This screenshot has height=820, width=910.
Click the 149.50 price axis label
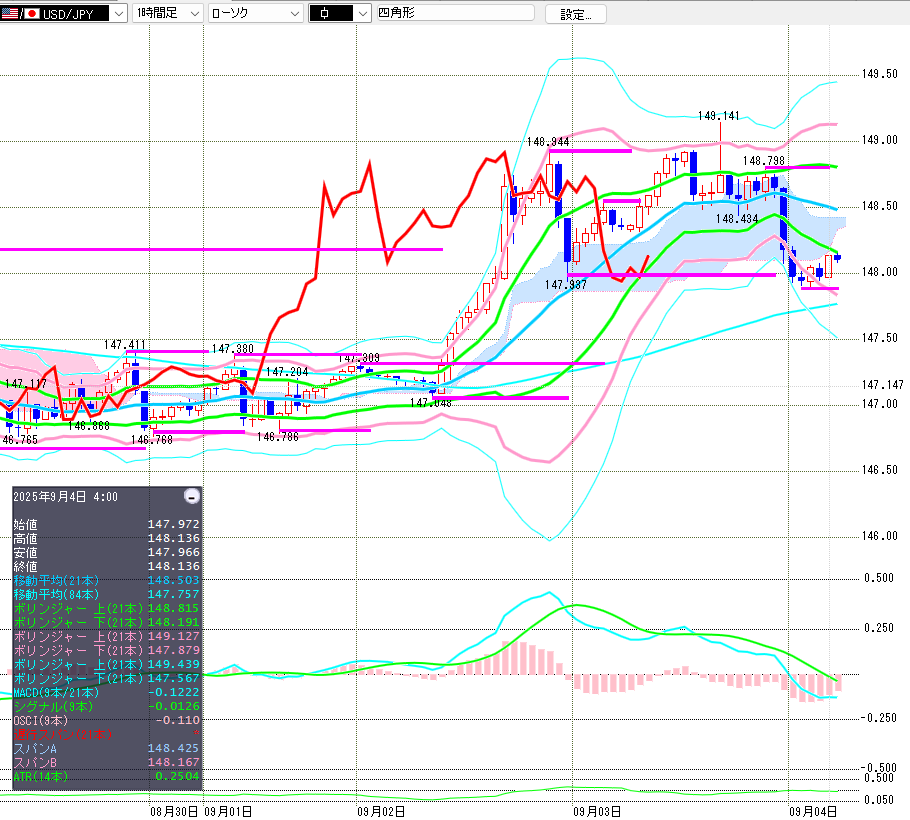point(879,74)
